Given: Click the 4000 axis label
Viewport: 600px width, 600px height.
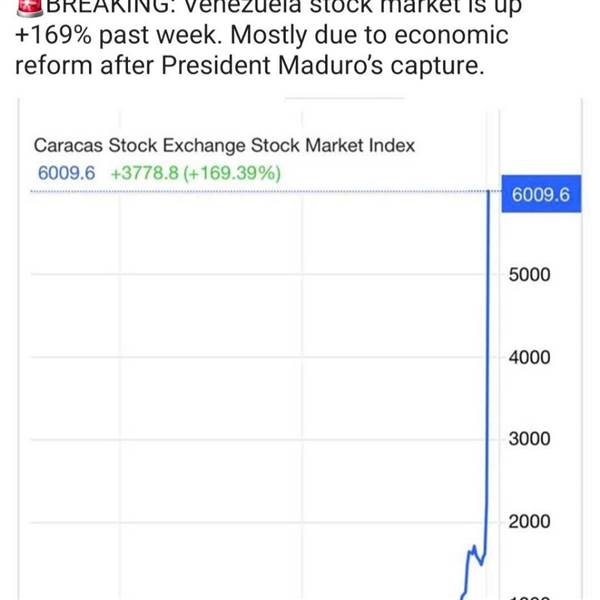Looking at the screenshot, I should point(530,357).
